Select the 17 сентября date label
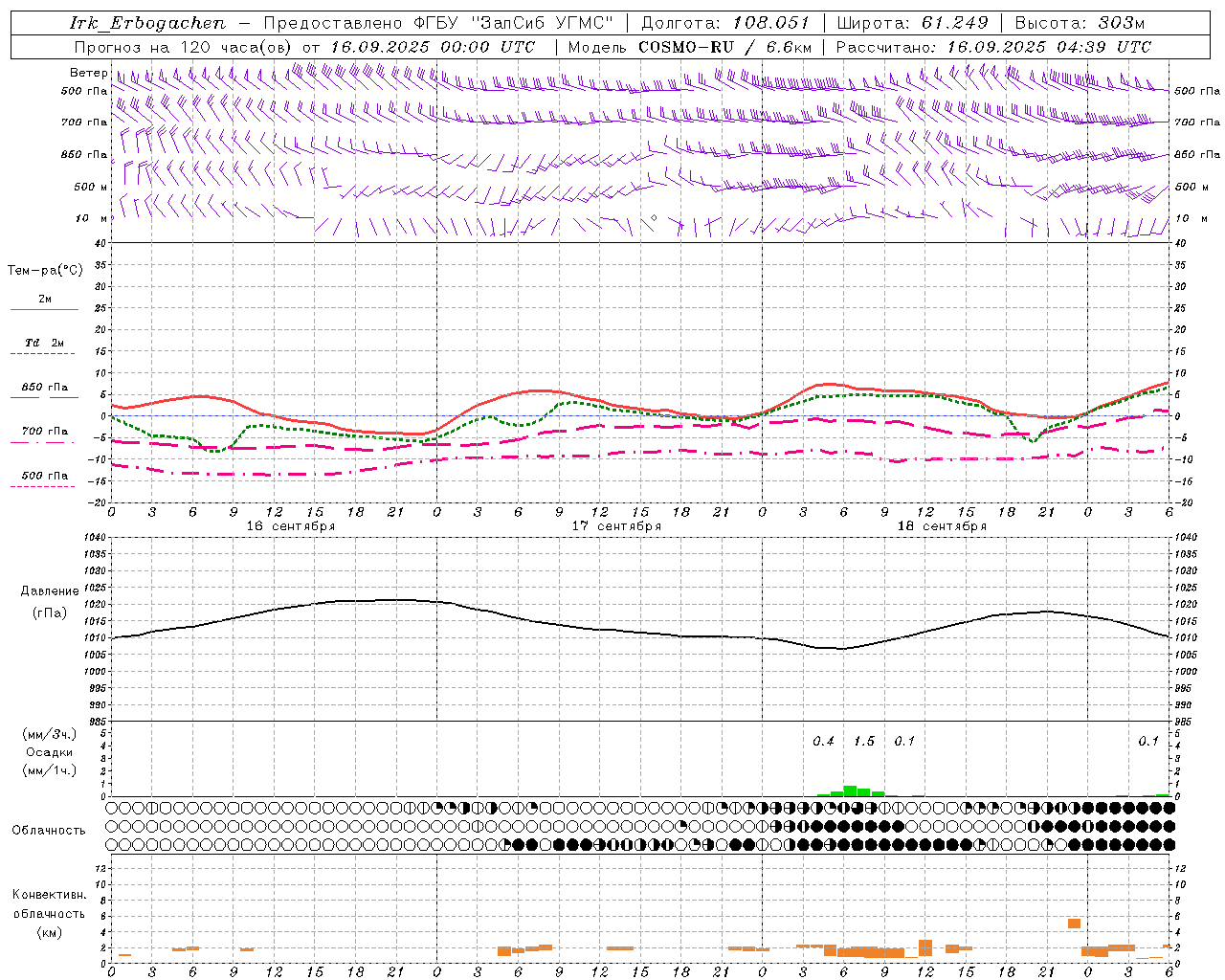Image resolution: width=1225 pixels, height=980 pixels. [x=616, y=526]
